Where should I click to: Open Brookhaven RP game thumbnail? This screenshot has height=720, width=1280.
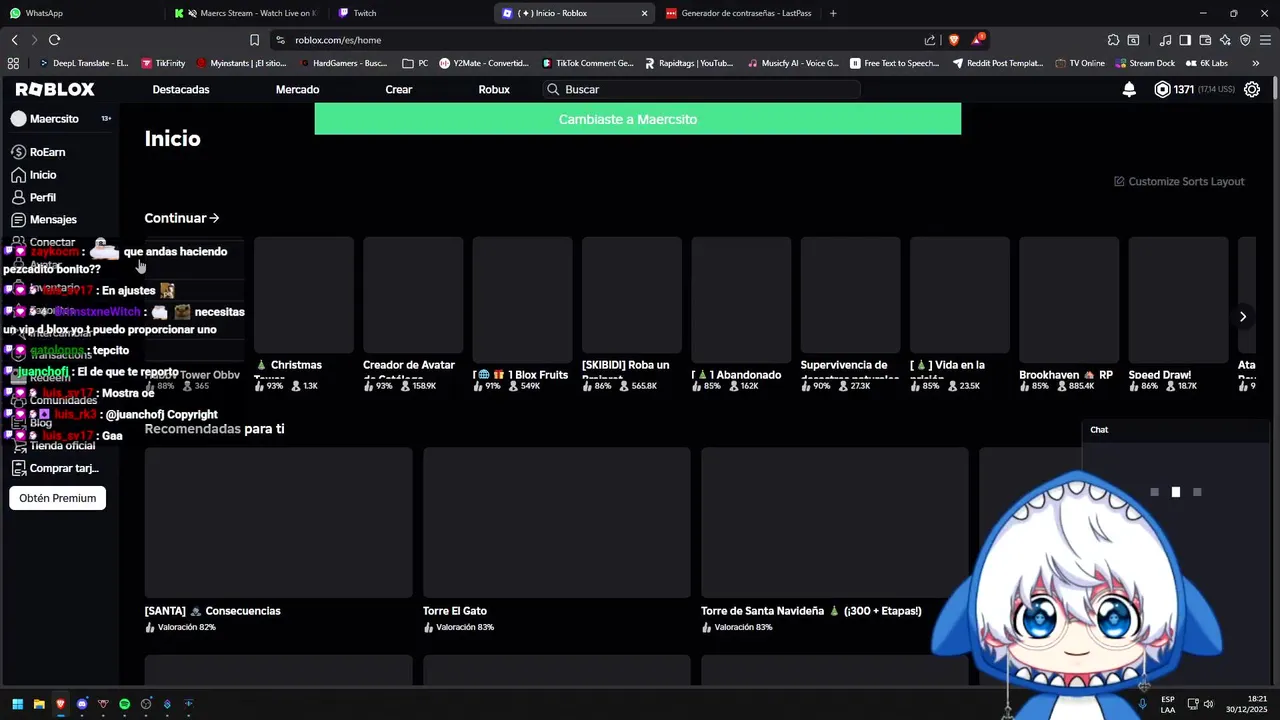(x=1069, y=300)
